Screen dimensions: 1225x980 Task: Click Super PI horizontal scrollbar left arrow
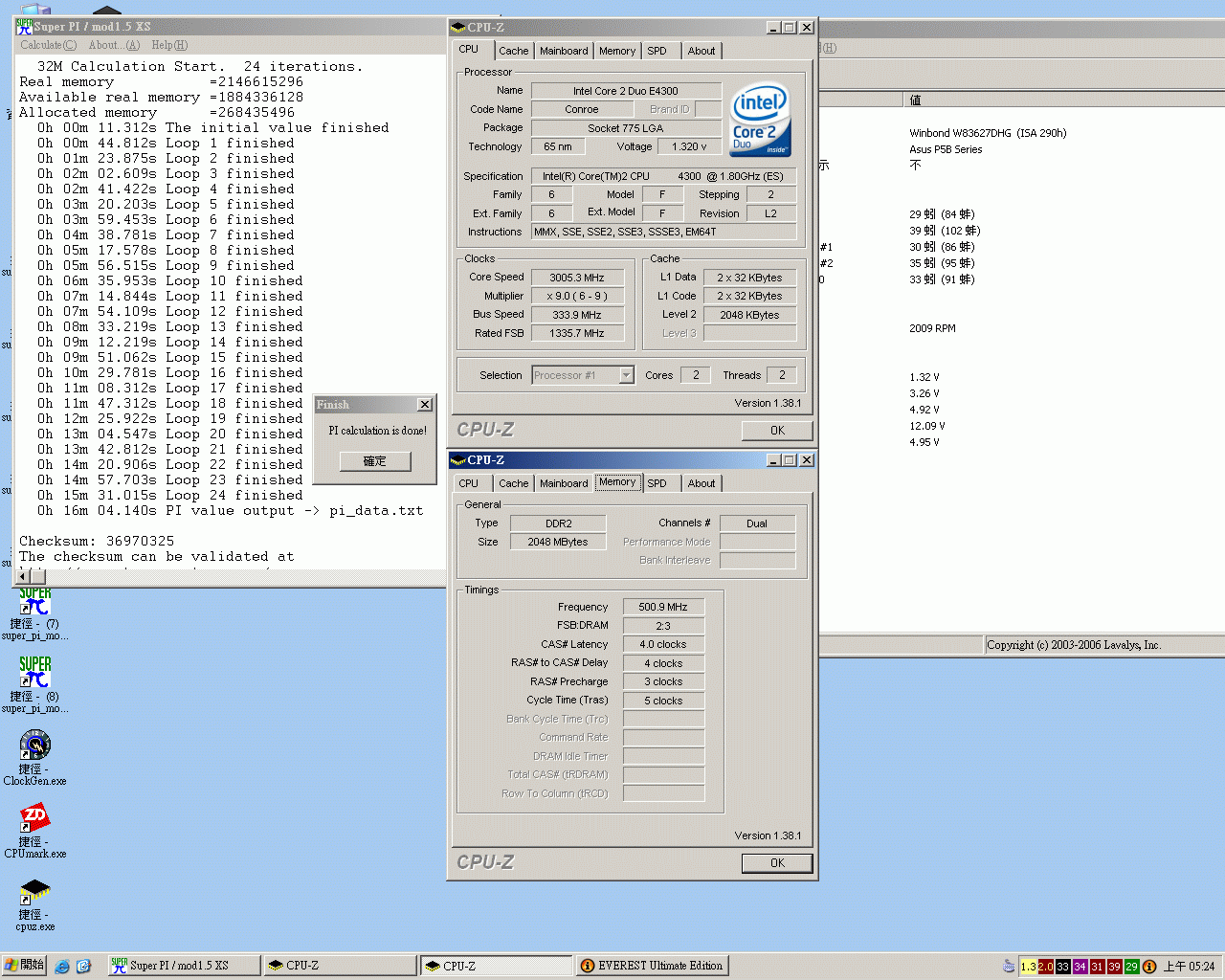point(24,576)
